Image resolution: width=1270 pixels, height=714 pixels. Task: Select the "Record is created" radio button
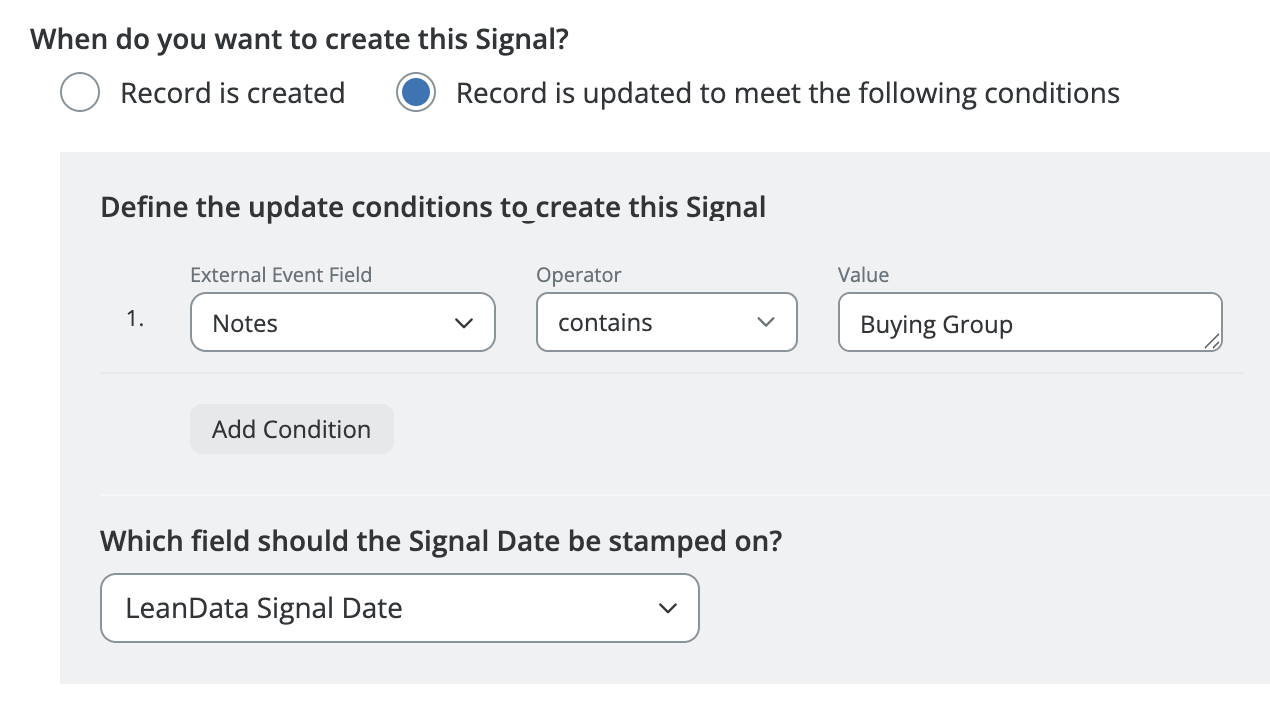(80, 93)
